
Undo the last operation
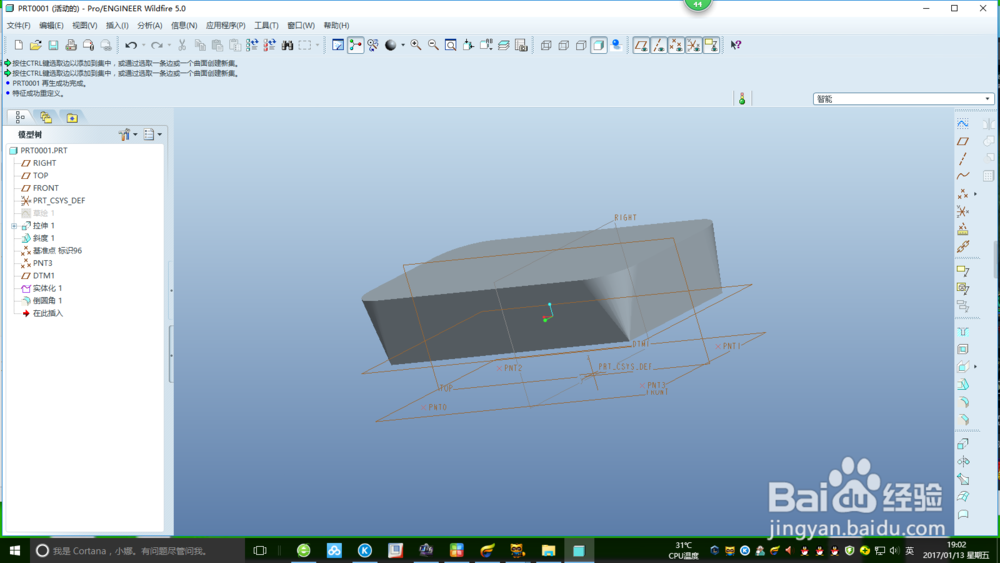[131, 45]
